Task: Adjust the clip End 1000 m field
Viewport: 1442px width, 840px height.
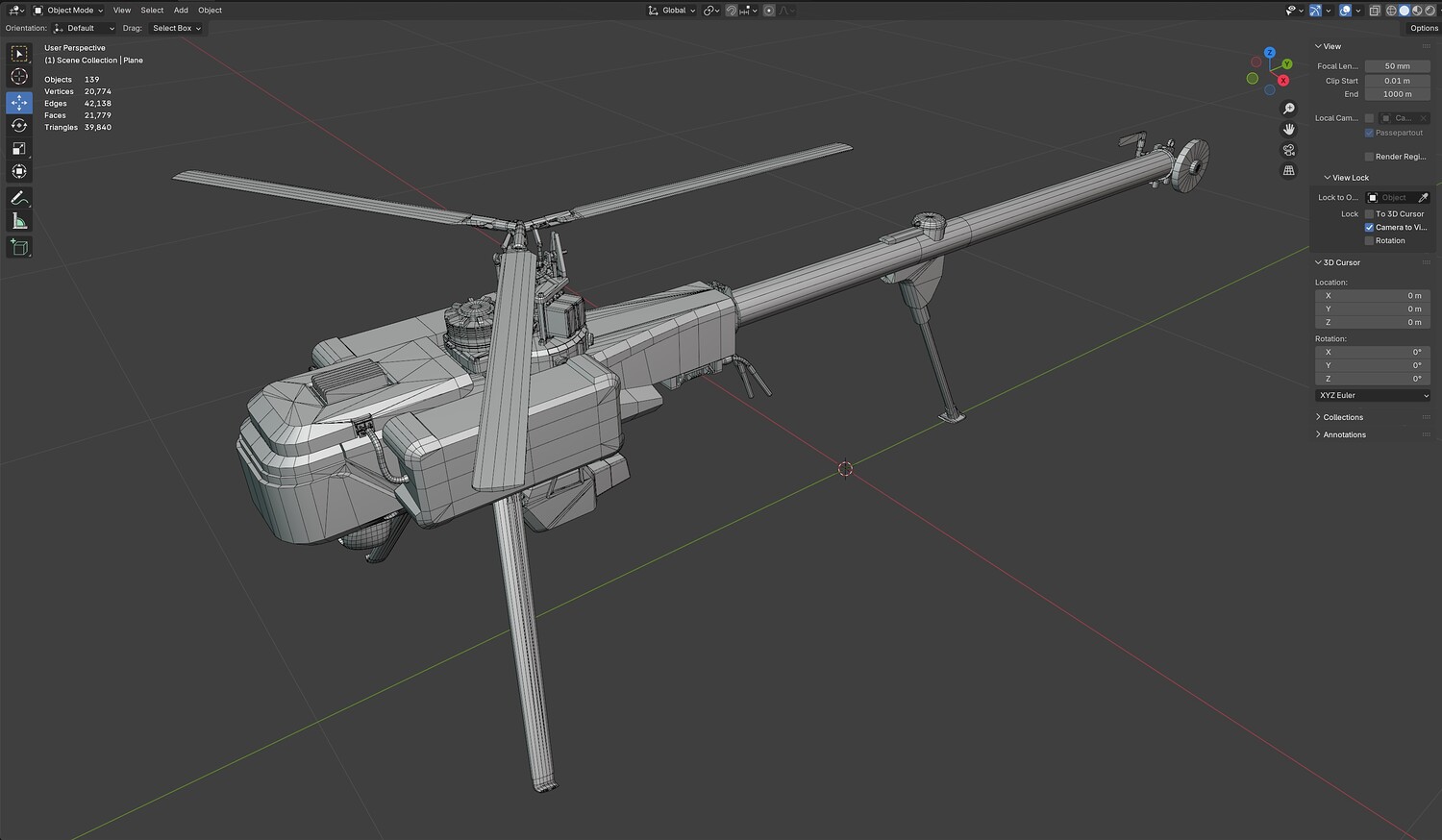Action: coord(1398,94)
